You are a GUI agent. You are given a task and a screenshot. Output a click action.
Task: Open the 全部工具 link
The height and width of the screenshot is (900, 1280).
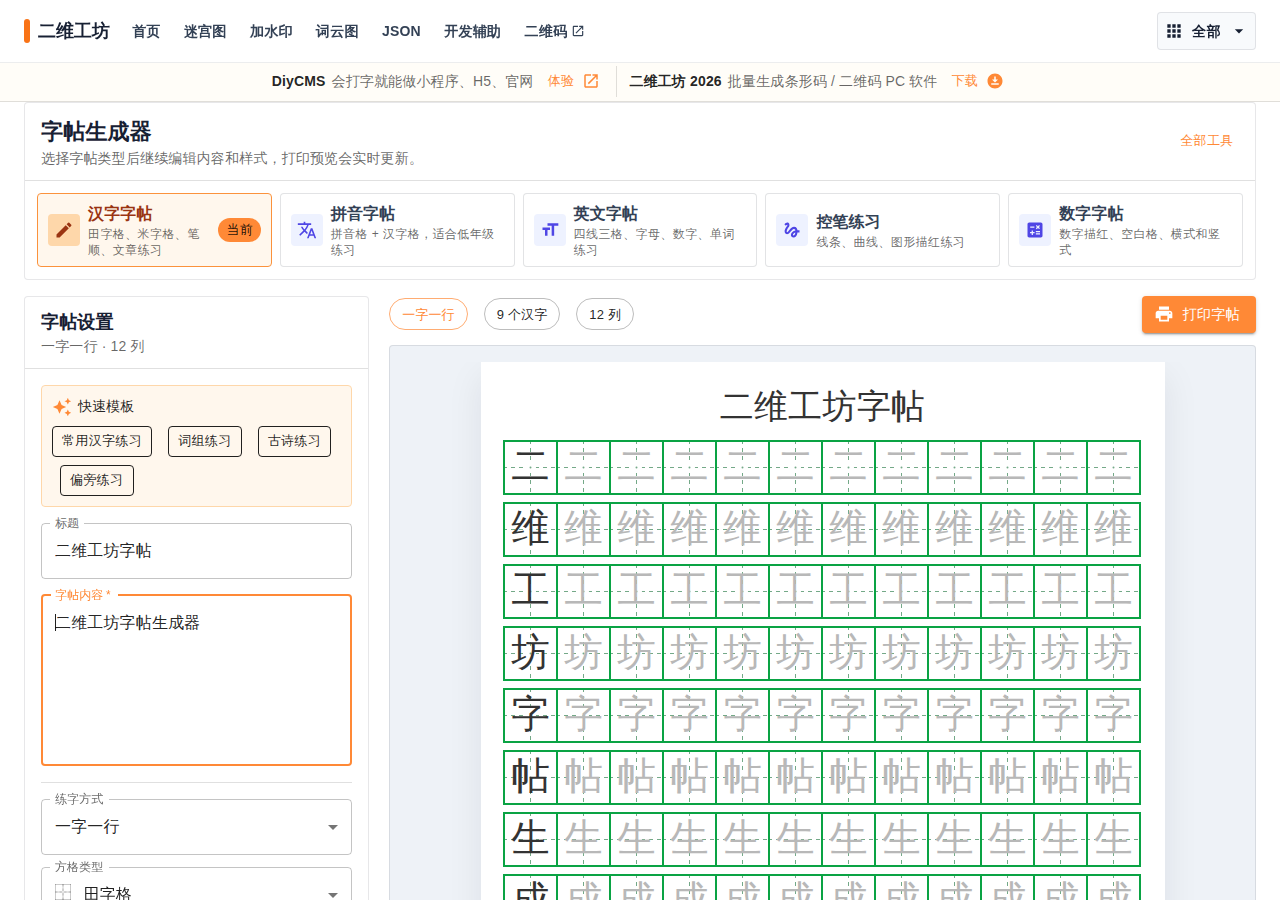(x=1206, y=141)
